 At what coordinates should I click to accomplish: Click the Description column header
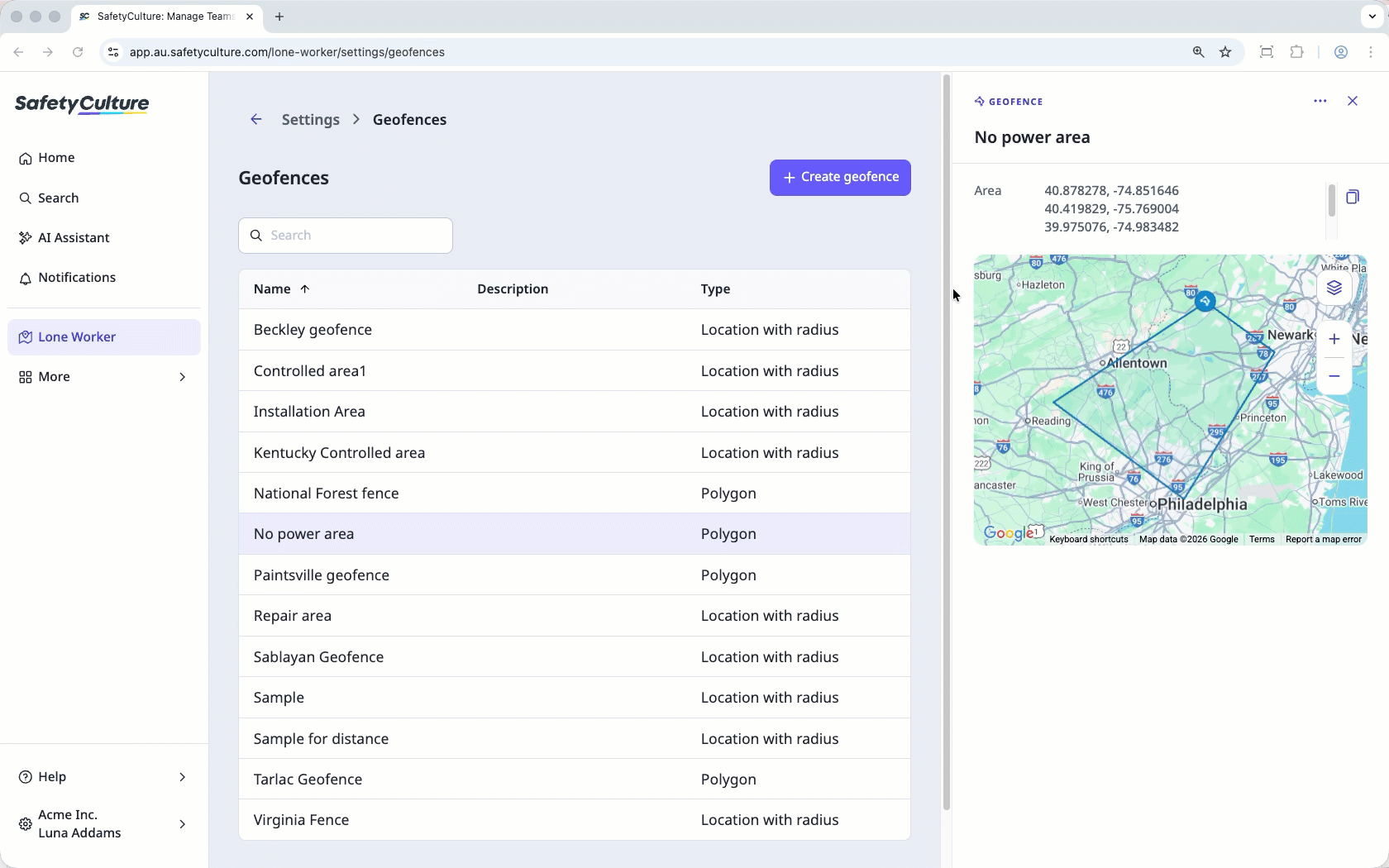(513, 289)
